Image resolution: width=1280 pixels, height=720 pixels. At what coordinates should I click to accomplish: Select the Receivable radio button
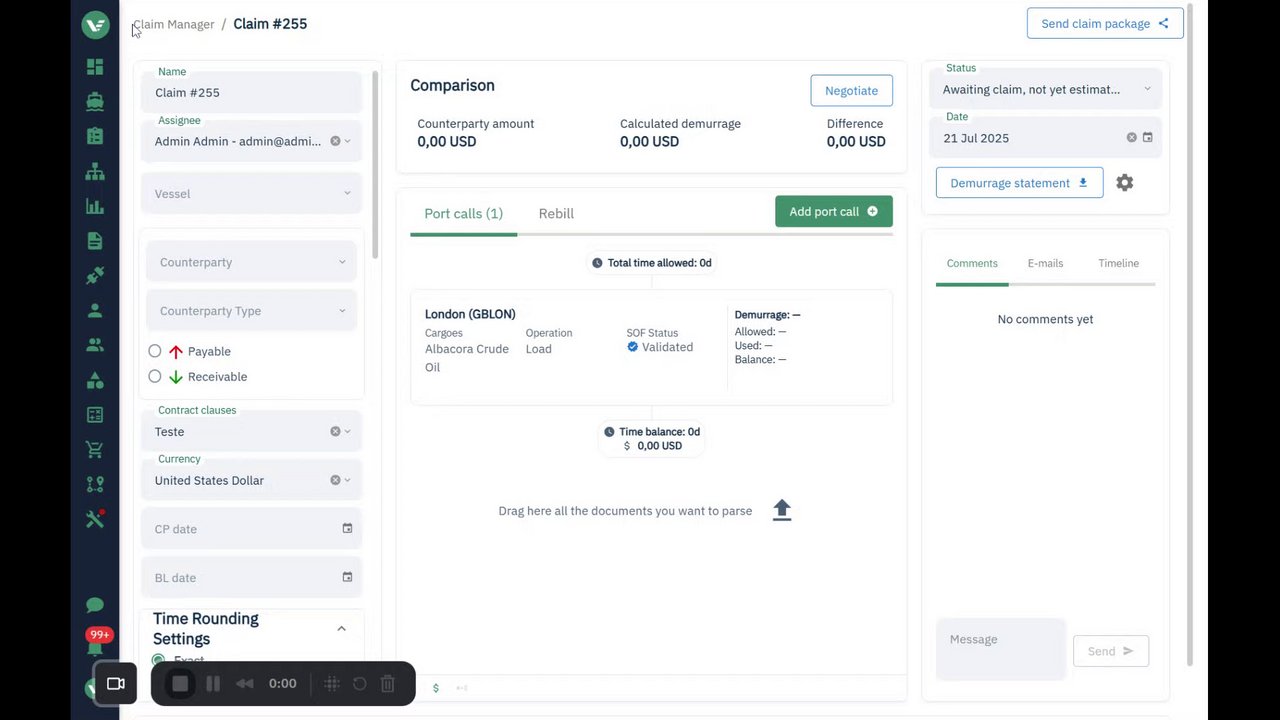click(x=155, y=377)
